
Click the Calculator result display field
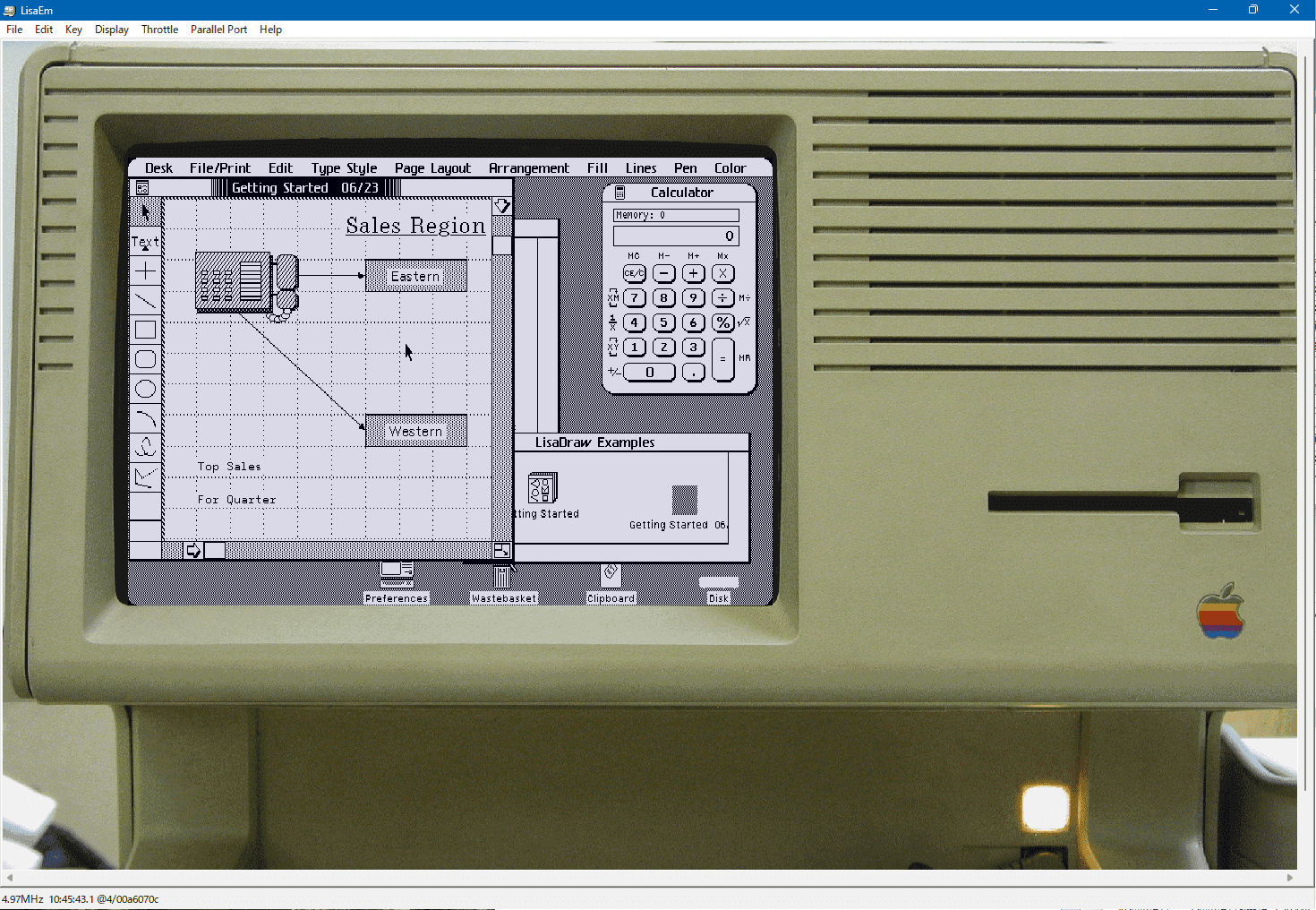[676, 236]
